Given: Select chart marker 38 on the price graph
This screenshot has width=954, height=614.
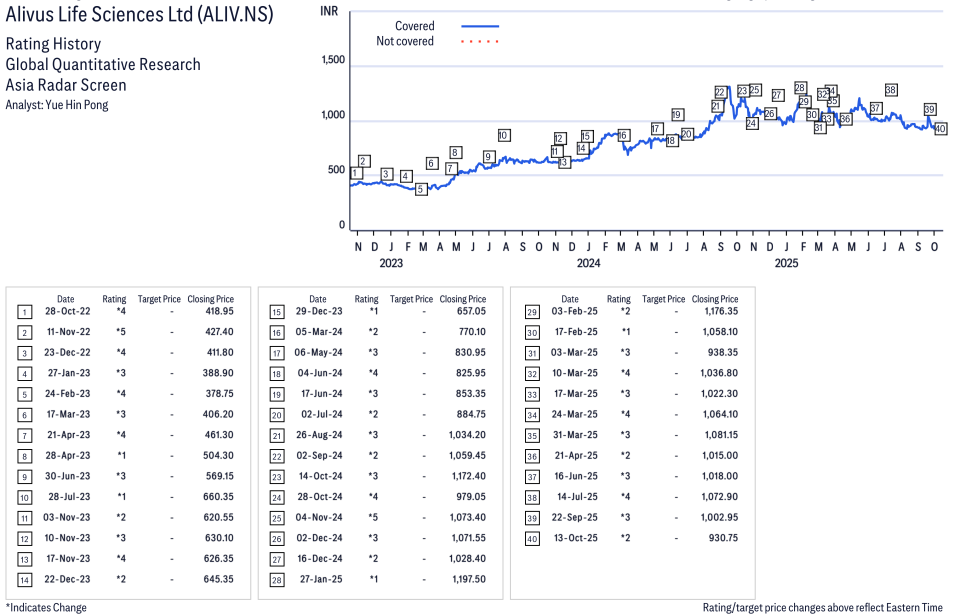Looking at the screenshot, I should click(x=891, y=90).
